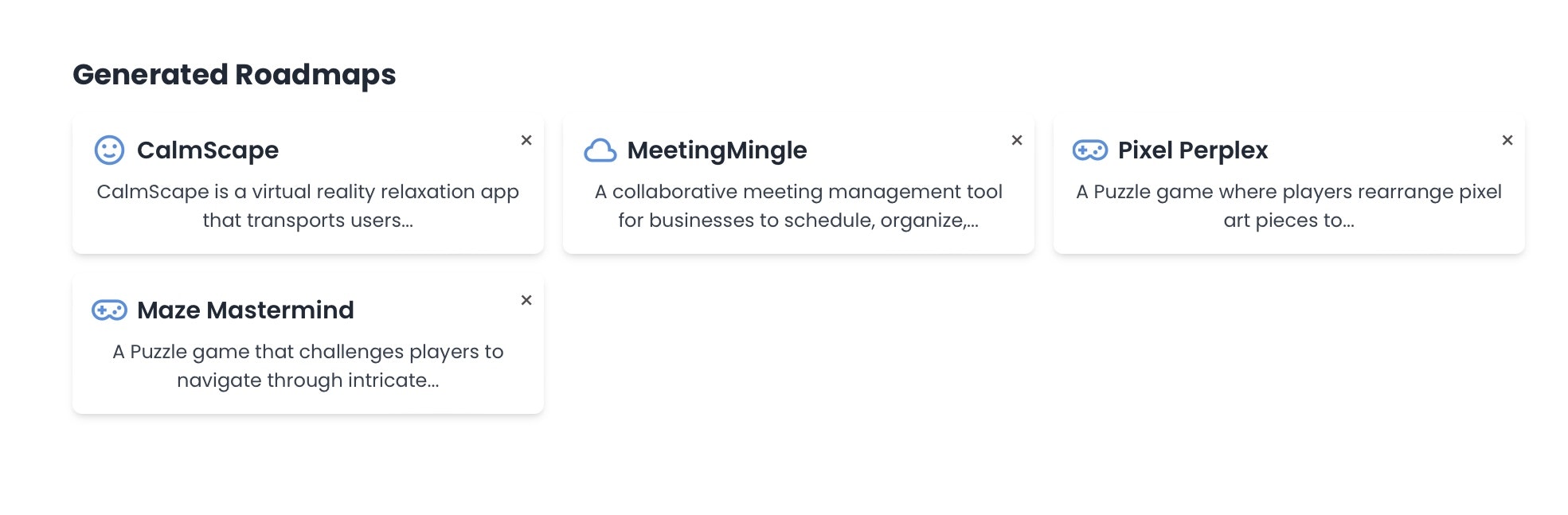1568x515 pixels.
Task: Click the MeetingMingle title text
Action: point(717,150)
